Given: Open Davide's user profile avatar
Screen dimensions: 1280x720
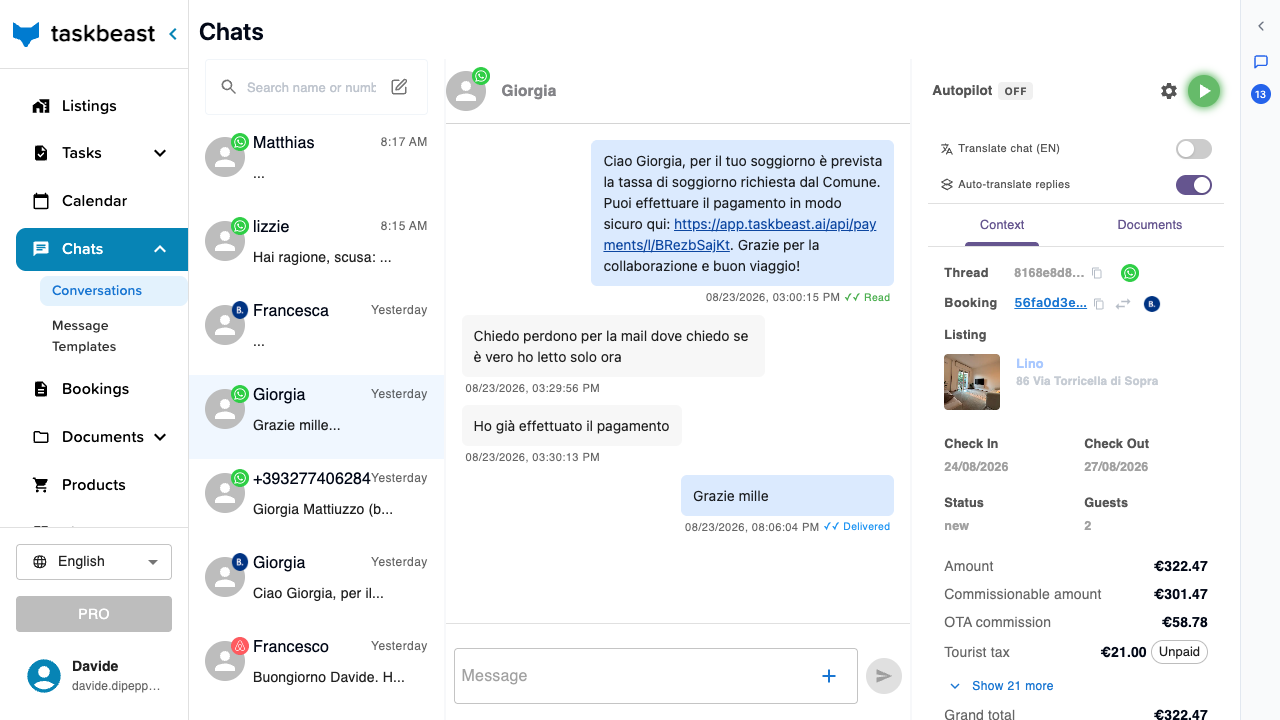Looking at the screenshot, I should pos(44,676).
